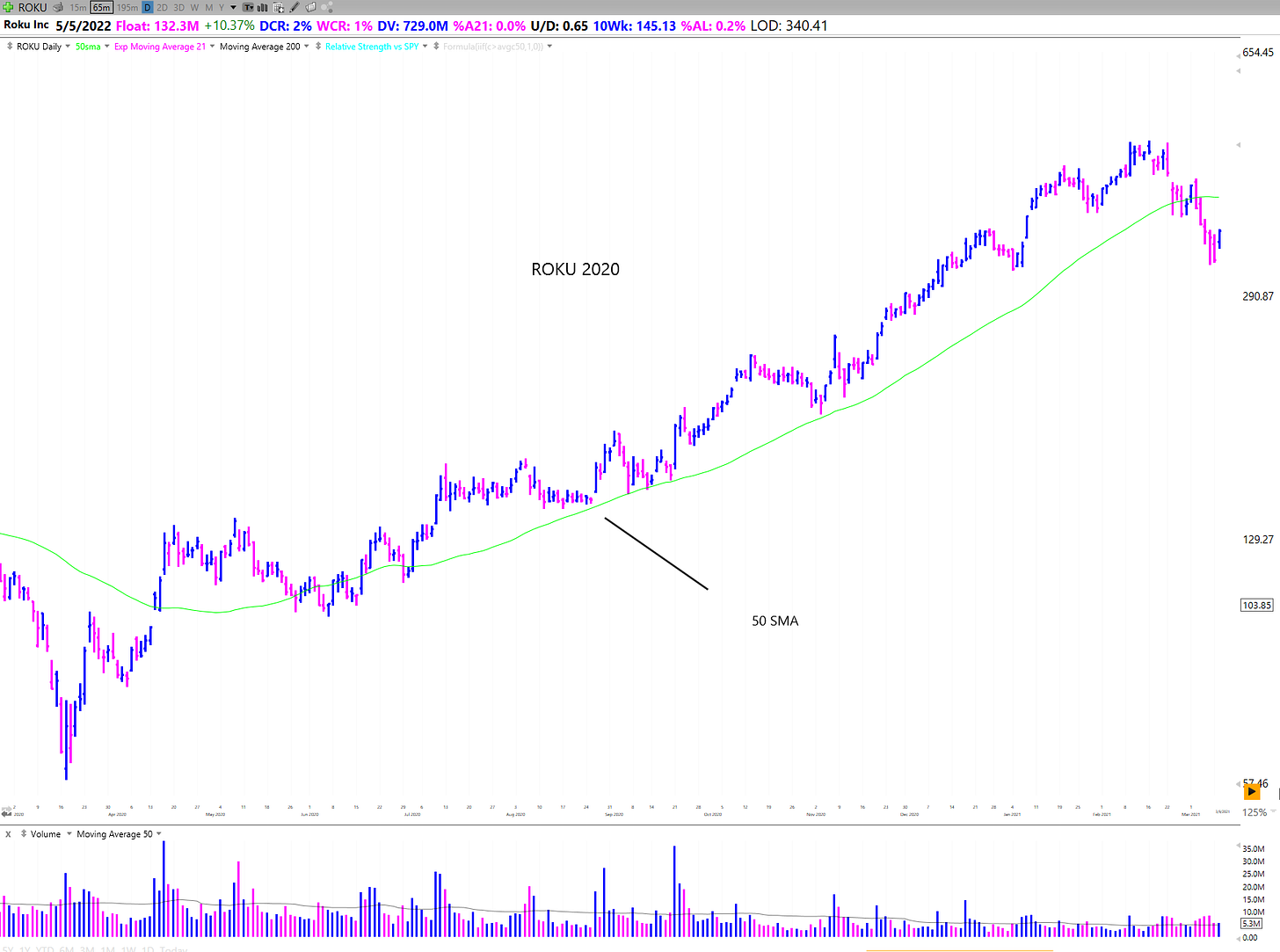Click the printer icon beside ROKU symbol
The image size is (1280, 952).
tap(58, 7)
